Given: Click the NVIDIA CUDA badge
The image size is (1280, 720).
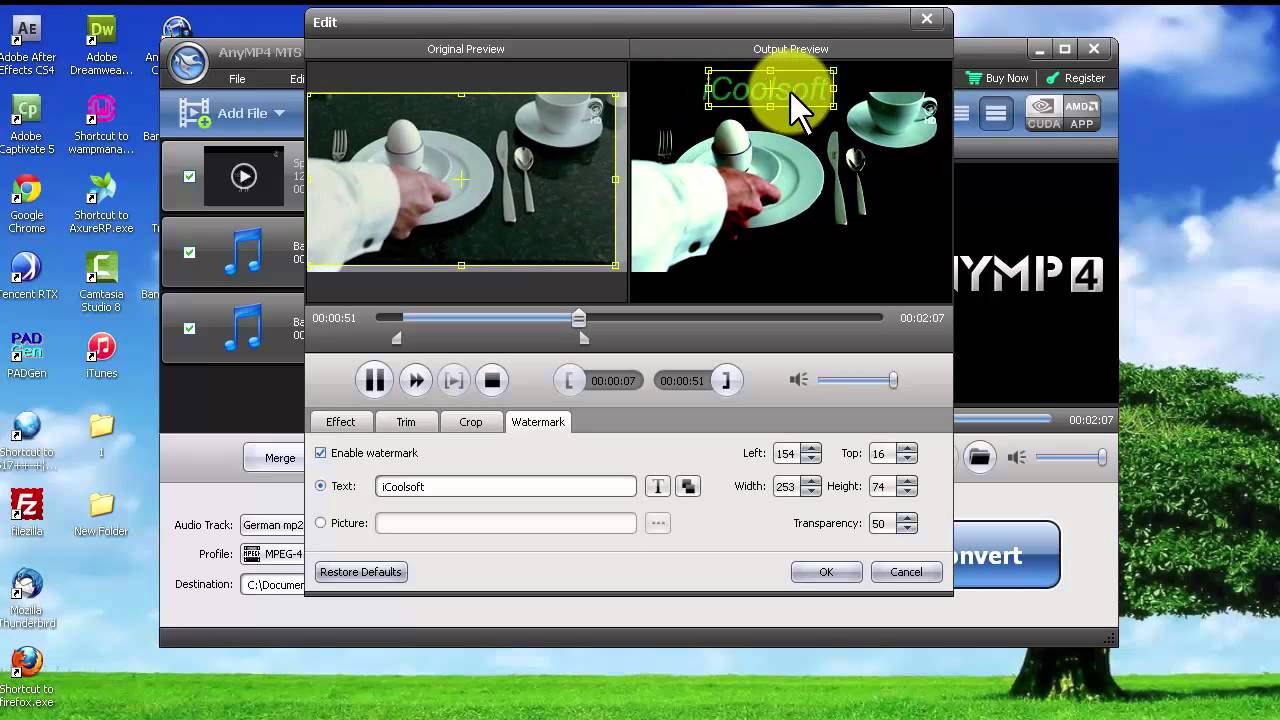Looking at the screenshot, I should pos(1043,113).
